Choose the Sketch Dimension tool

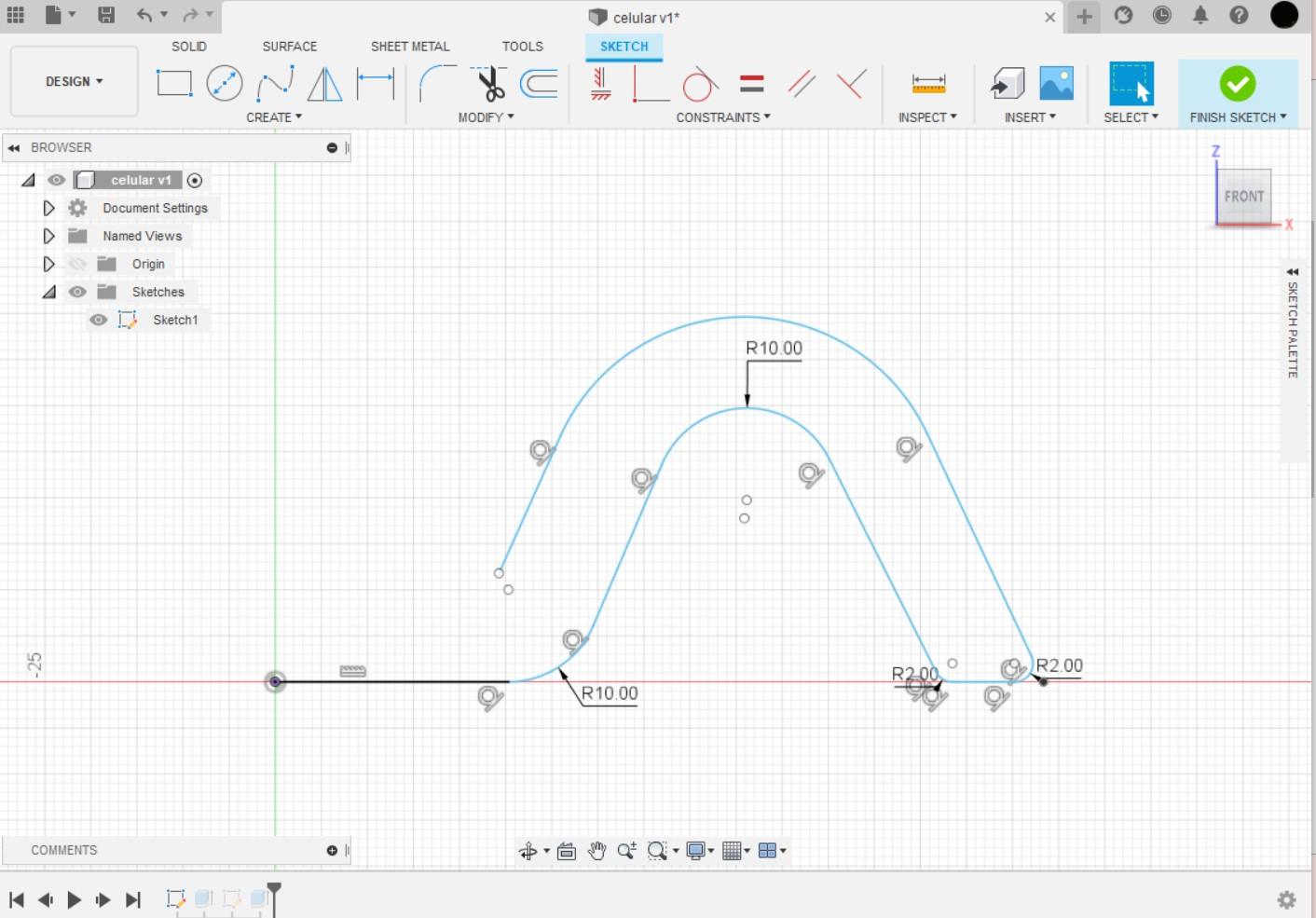376,84
